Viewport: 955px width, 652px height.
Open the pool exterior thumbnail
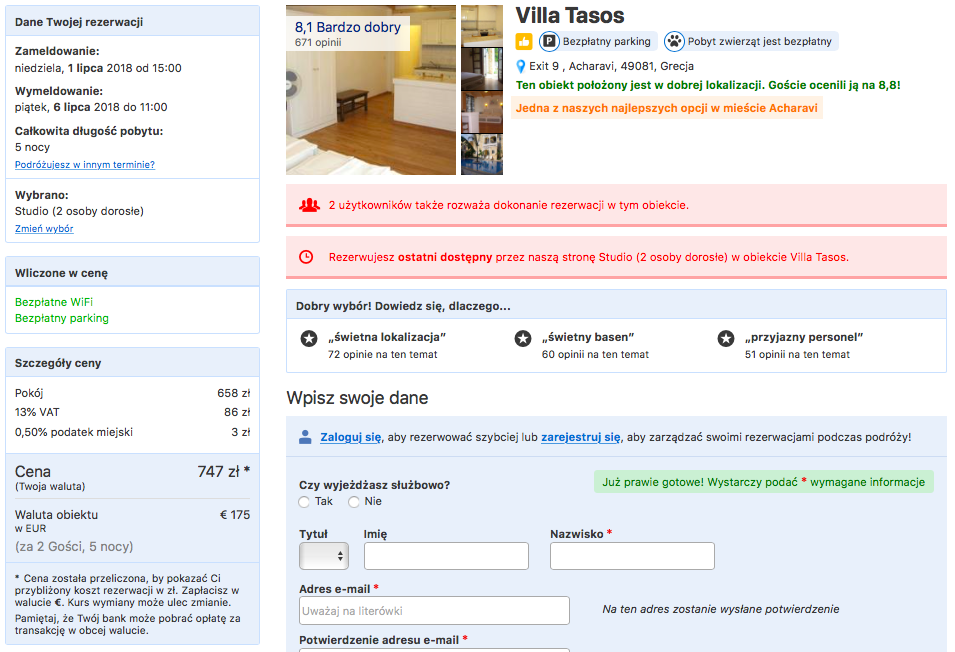(x=482, y=155)
